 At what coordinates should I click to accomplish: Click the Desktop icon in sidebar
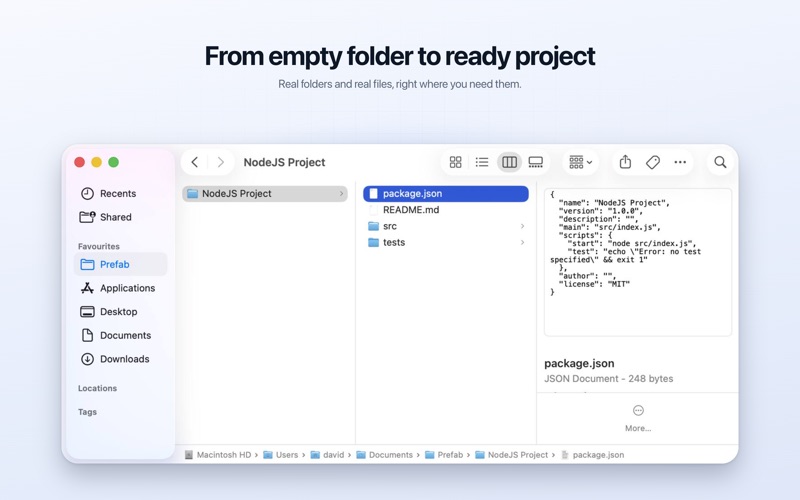(x=87, y=312)
